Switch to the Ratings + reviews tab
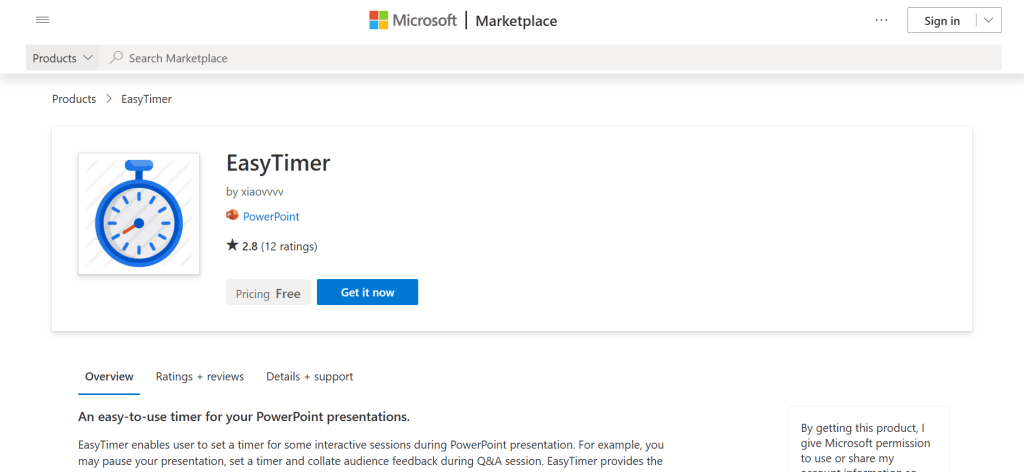 200,377
